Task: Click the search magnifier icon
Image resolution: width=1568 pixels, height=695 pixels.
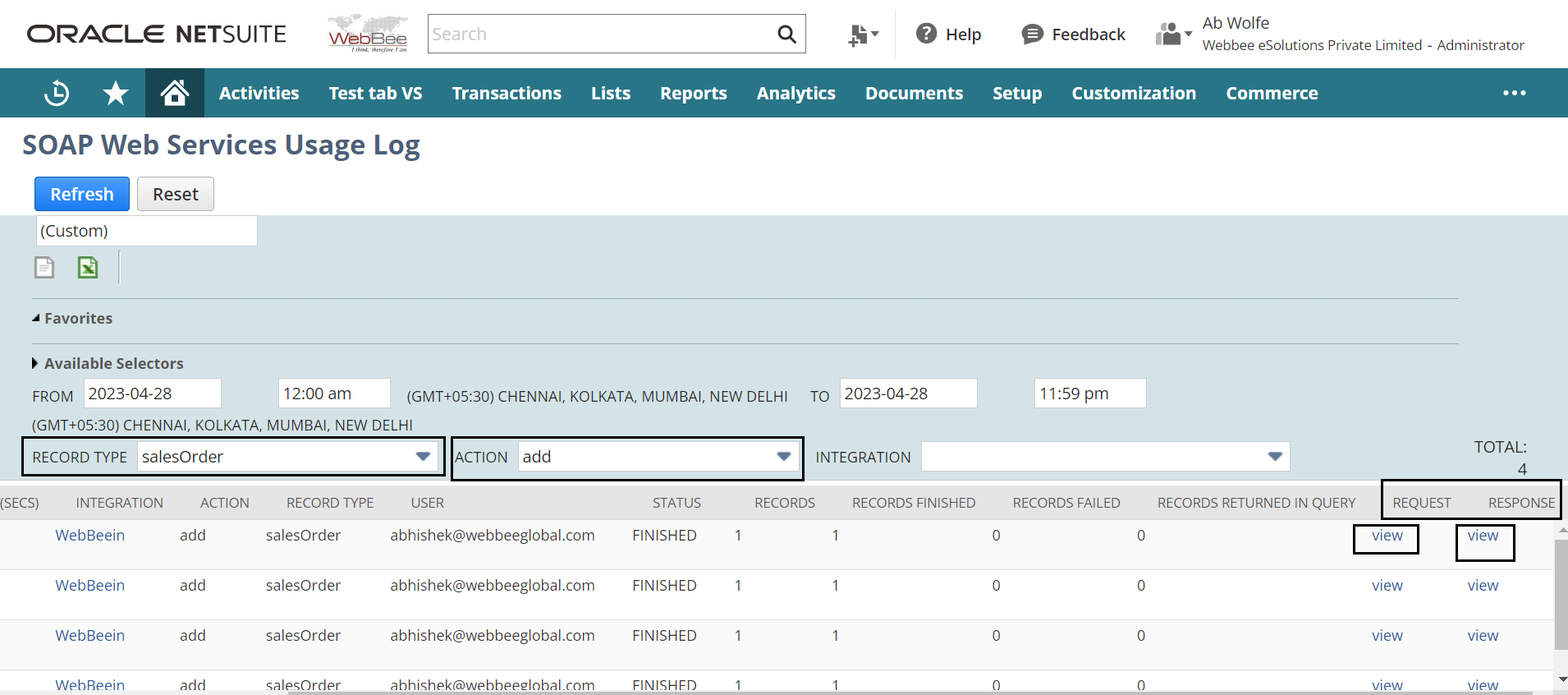Action: [x=786, y=35]
